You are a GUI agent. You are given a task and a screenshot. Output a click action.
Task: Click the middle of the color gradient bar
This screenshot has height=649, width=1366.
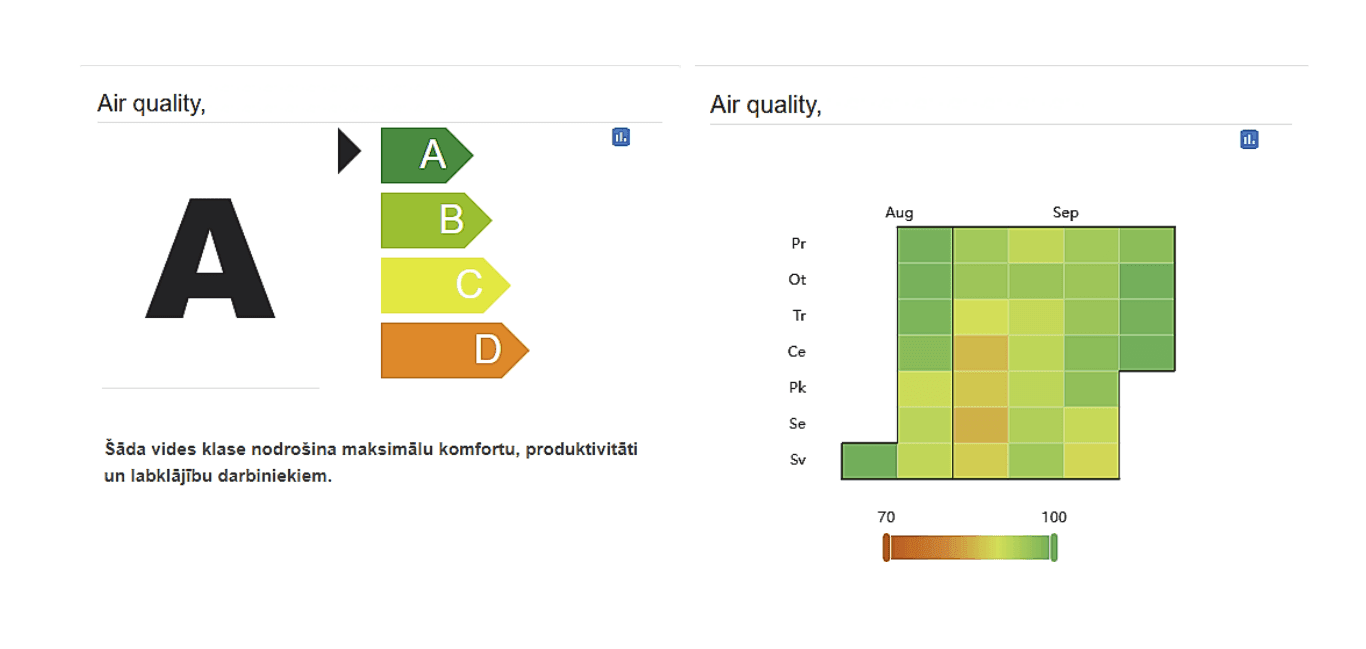[x=970, y=548]
